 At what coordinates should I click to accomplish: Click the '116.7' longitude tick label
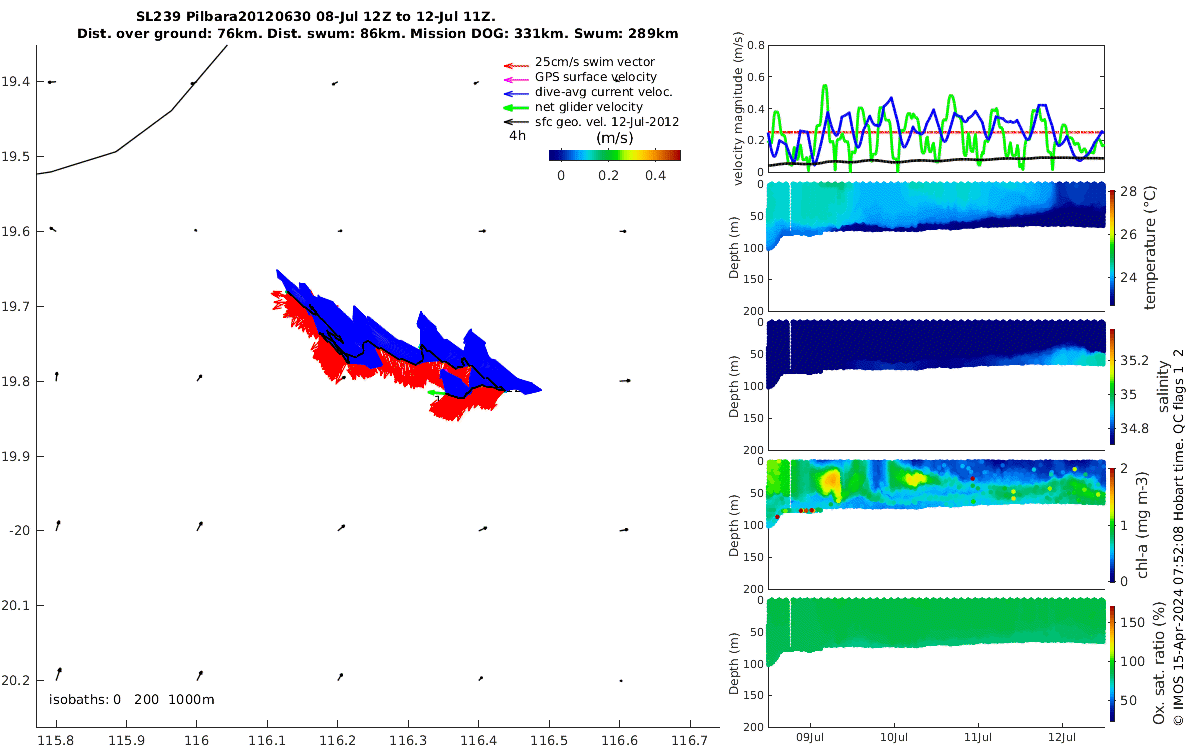[689, 740]
